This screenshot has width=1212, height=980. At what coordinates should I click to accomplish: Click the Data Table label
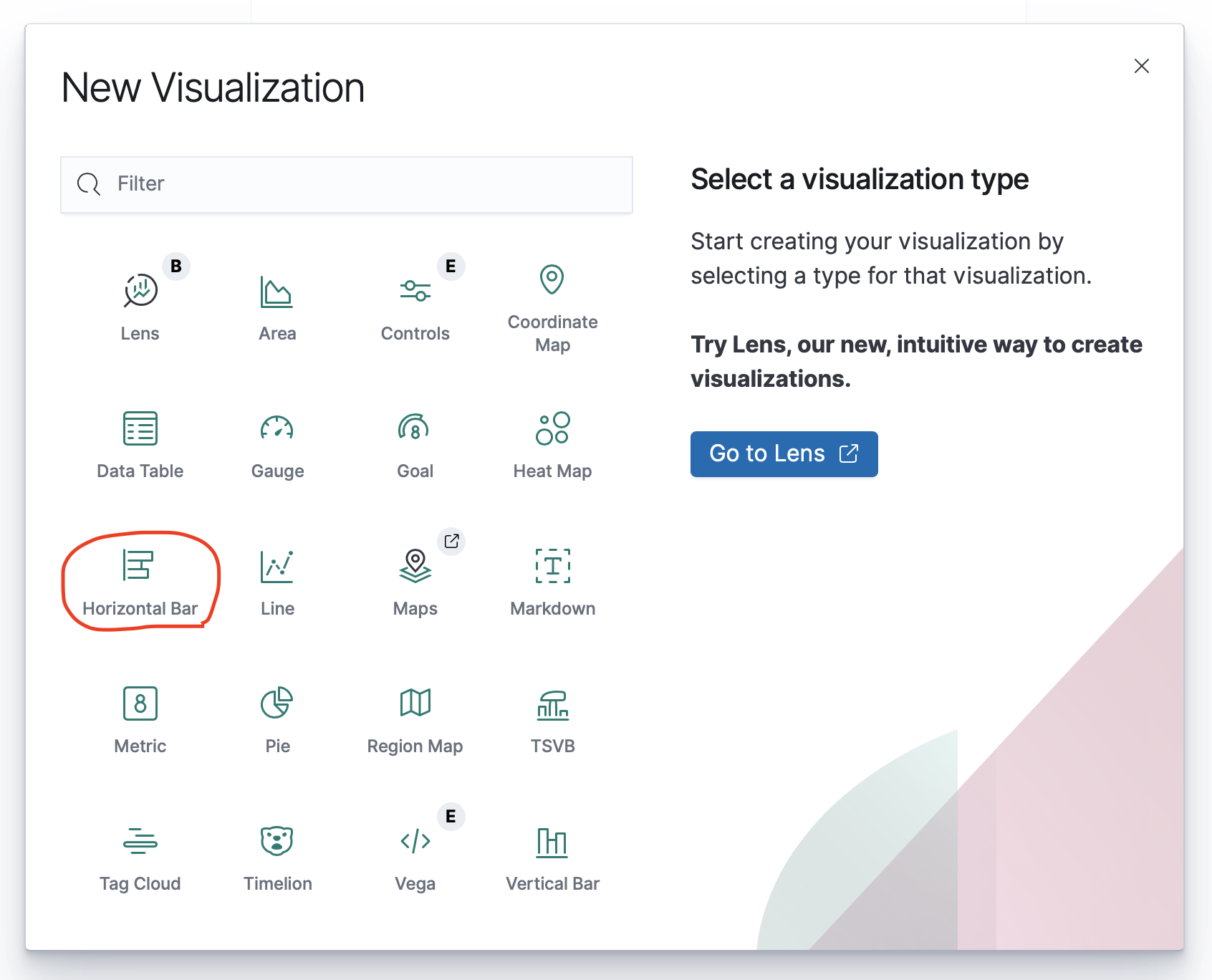pyautogui.click(x=140, y=471)
